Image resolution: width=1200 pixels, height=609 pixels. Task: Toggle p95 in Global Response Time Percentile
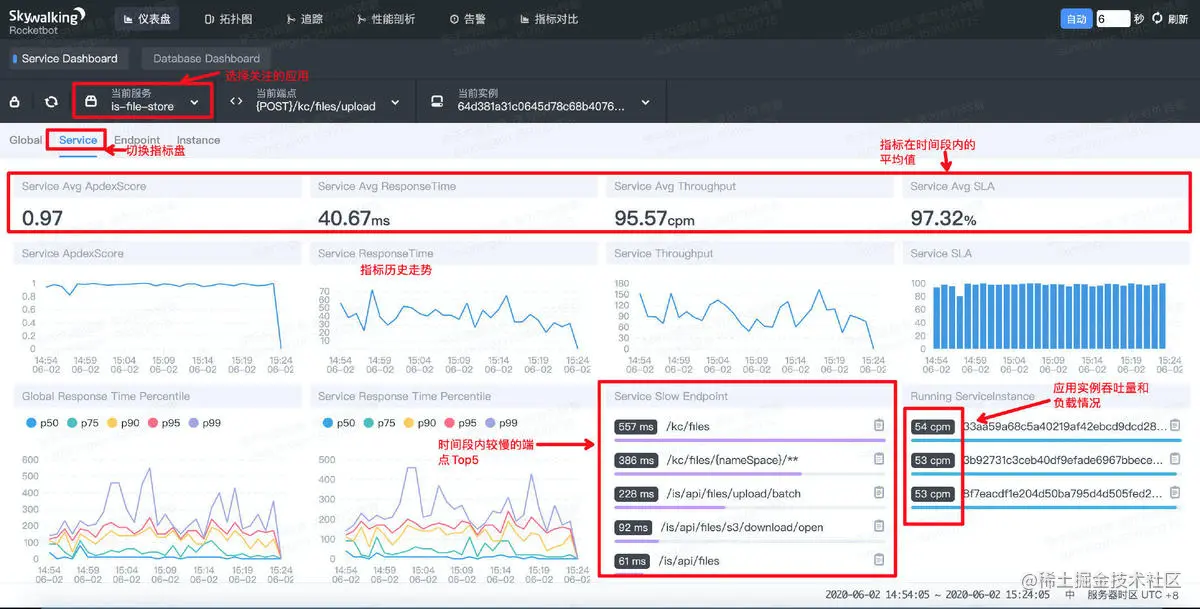[x=166, y=423]
